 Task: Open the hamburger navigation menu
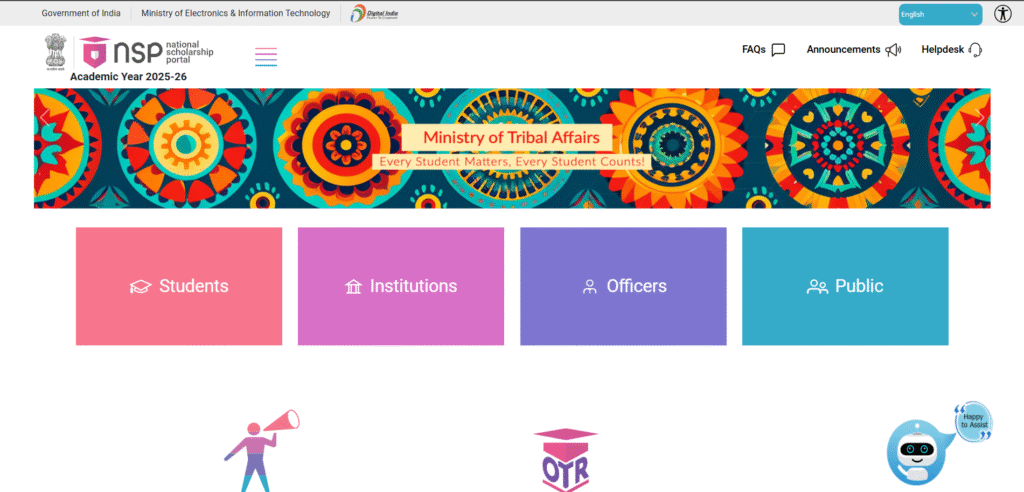click(x=266, y=57)
